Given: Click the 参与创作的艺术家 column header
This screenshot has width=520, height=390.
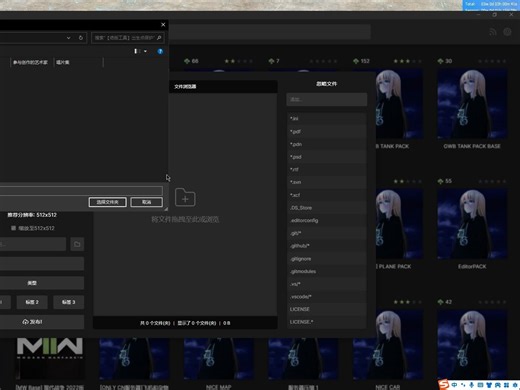Looking at the screenshot, I should point(30,62).
